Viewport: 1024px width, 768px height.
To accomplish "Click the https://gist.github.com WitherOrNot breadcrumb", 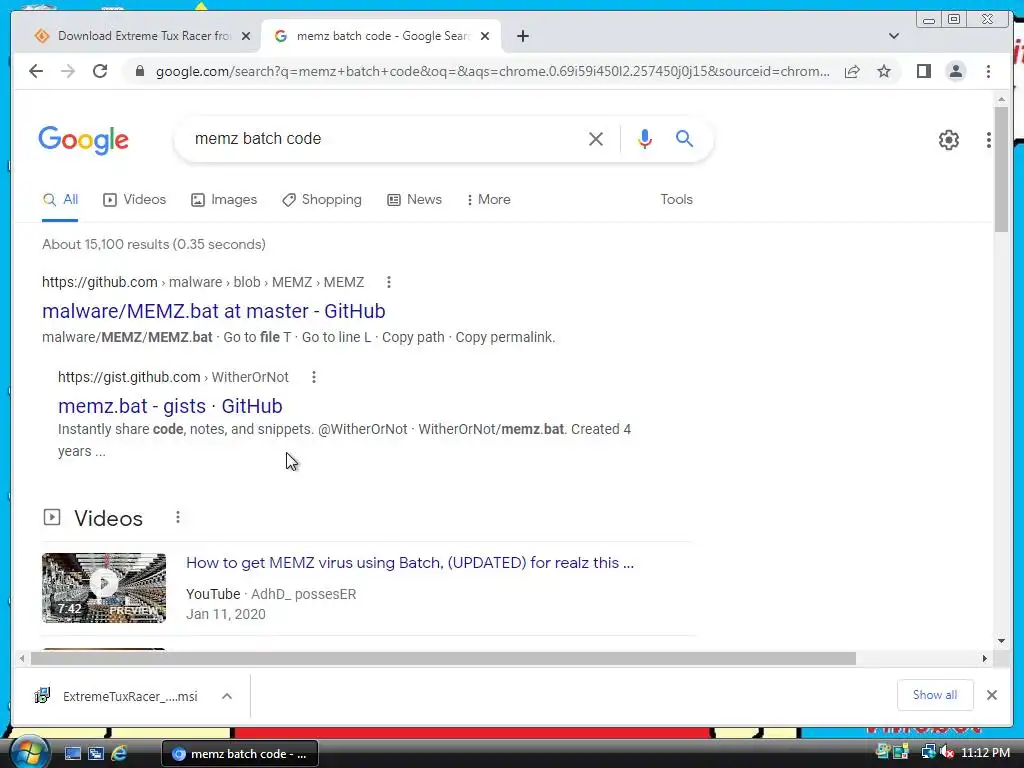I will click(173, 377).
